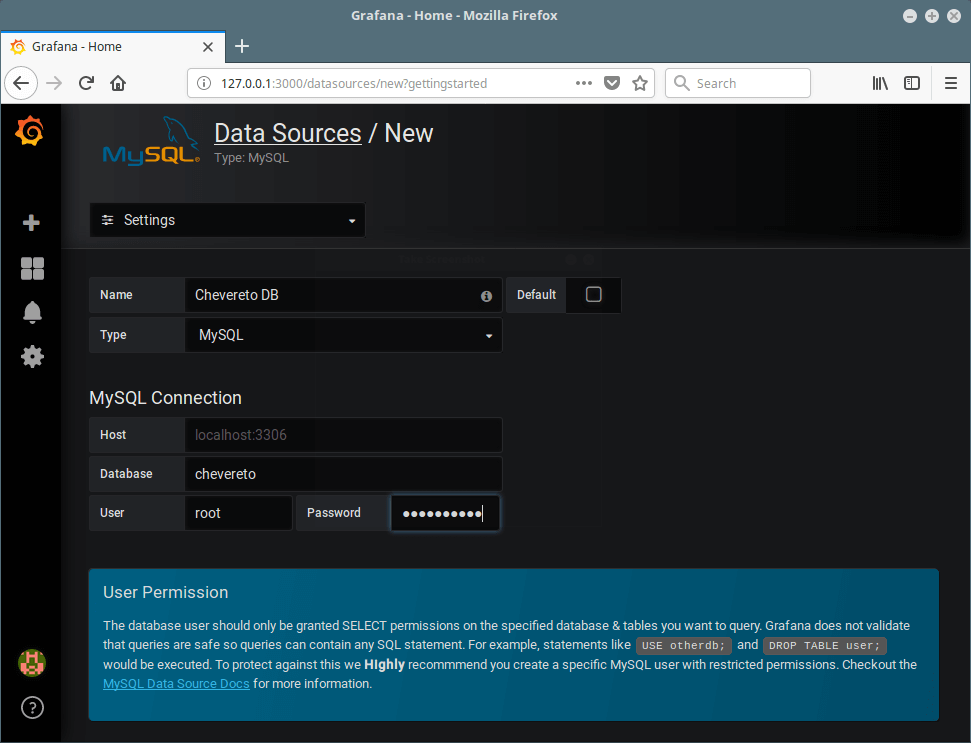Click the Data Sources breadcrumb link

point(288,133)
